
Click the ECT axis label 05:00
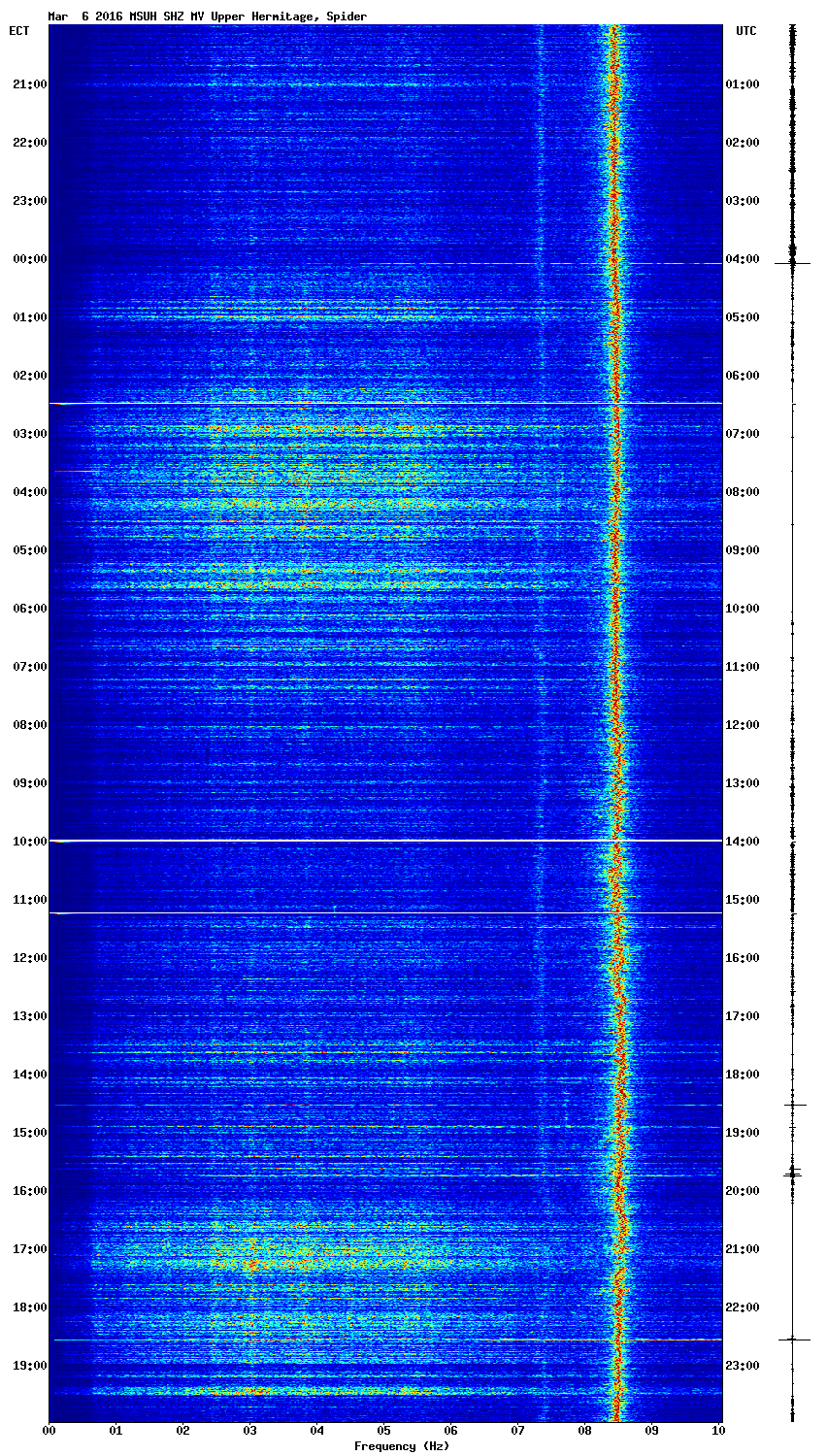29,550
